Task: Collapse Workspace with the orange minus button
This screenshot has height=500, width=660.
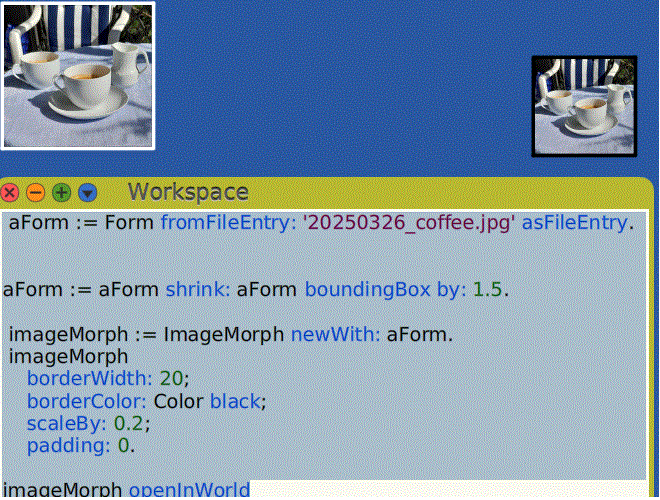Action: tap(36, 193)
